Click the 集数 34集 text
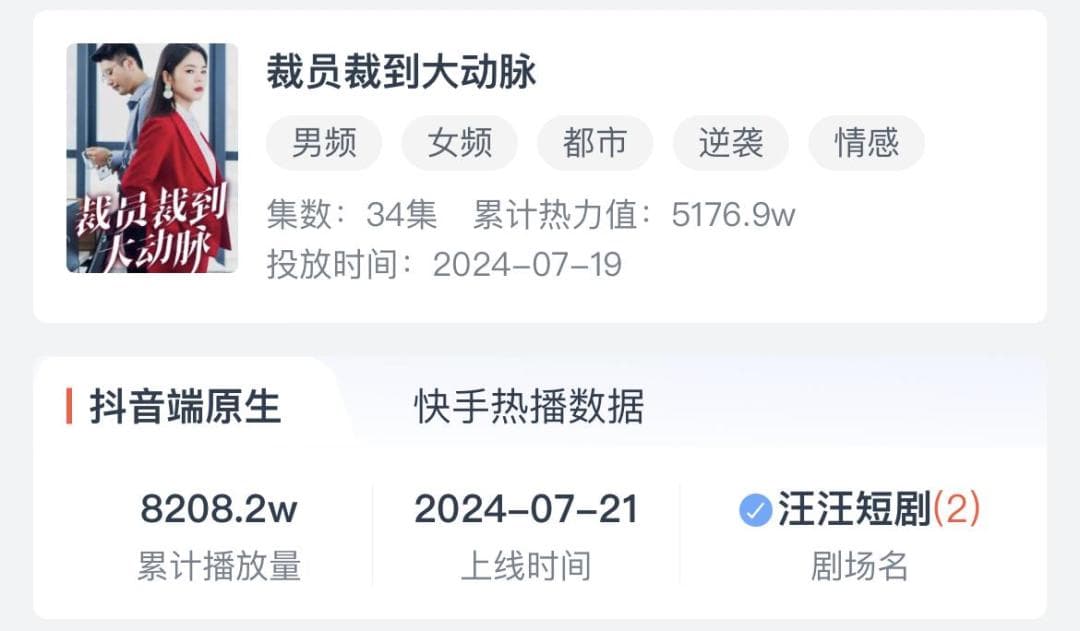Image resolution: width=1080 pixels, height=631 pixels. coord(351,215)
